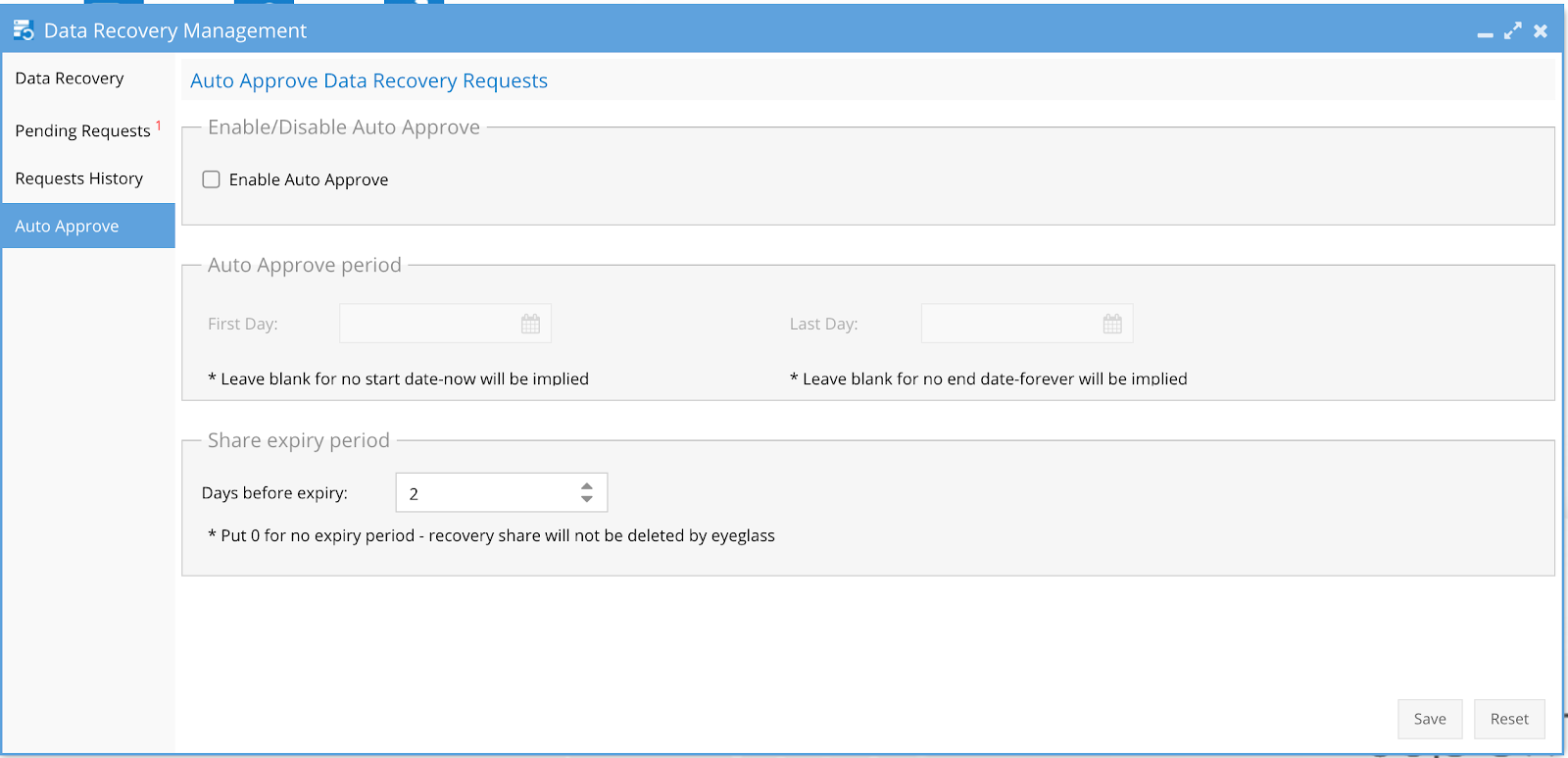Open the First Day calendar picker

530,324
